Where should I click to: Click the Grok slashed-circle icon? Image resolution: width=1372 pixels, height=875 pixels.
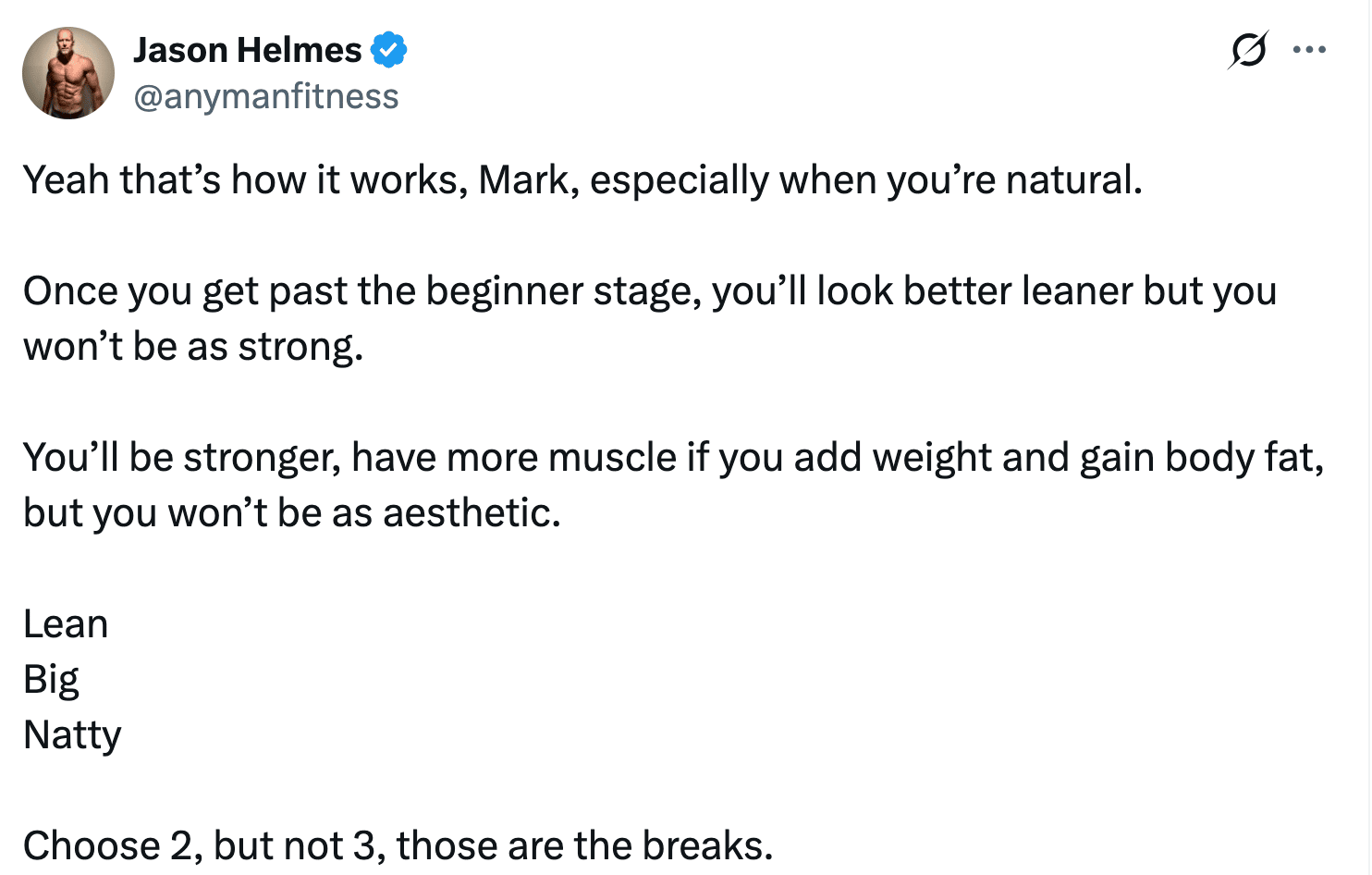click(1247, 50)
